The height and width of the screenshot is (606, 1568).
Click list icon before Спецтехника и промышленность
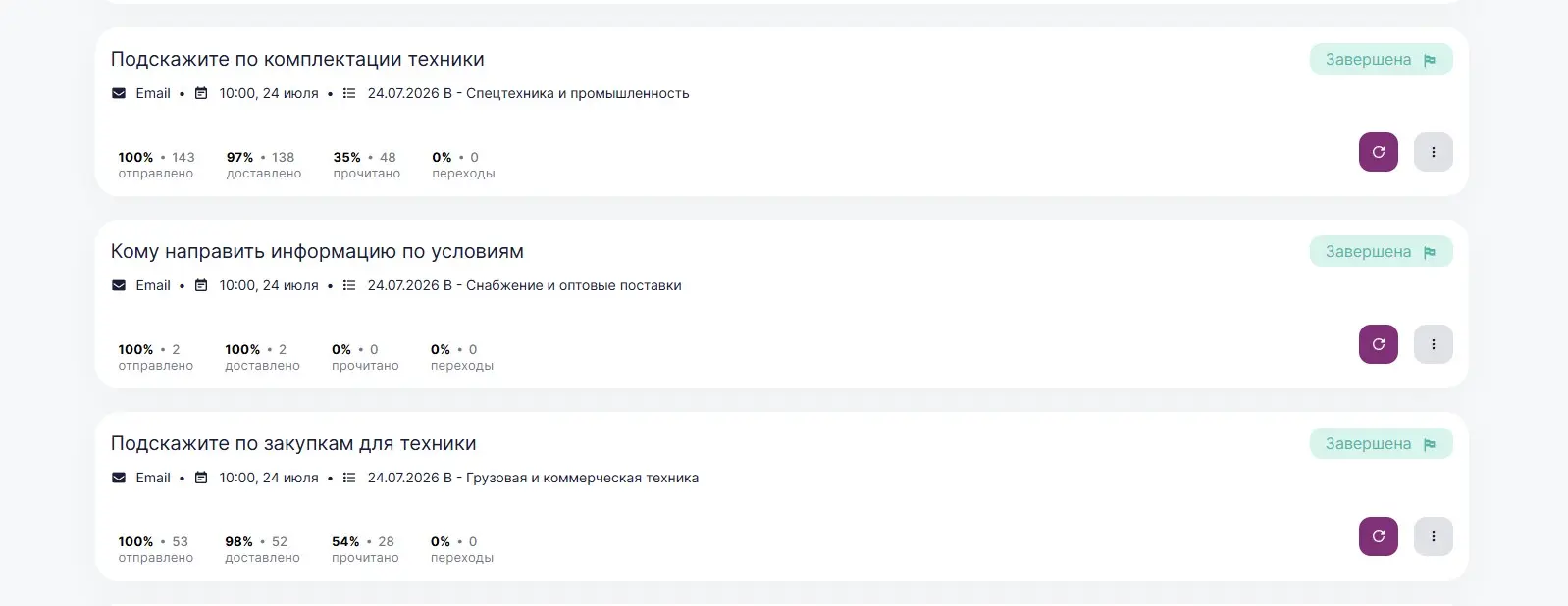point(348,93)
